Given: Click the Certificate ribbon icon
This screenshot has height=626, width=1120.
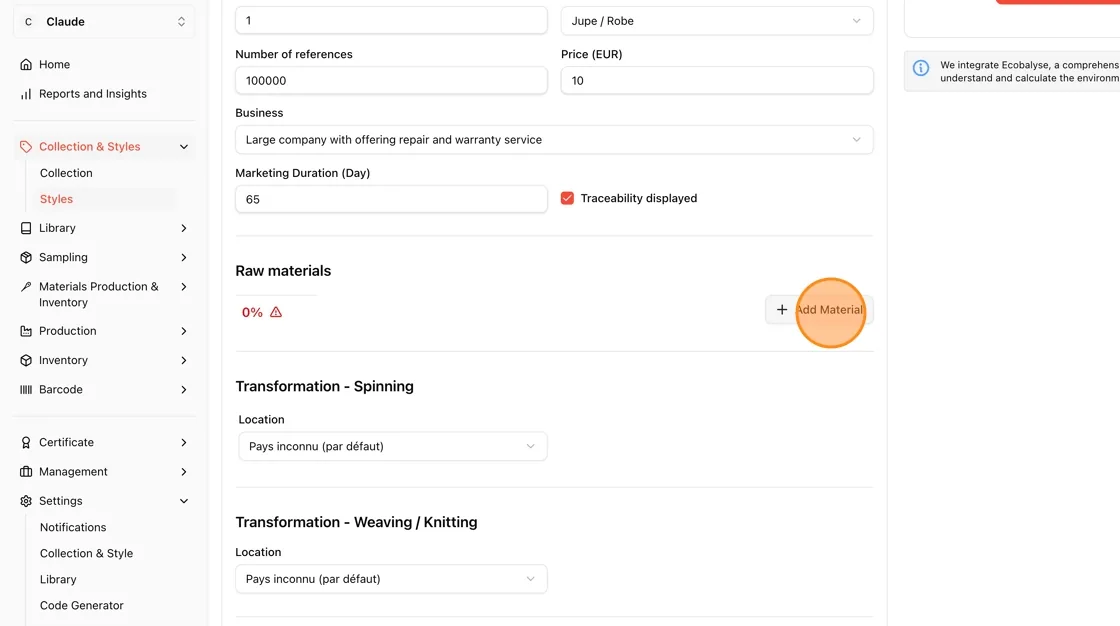Looking at the screenshot, I should click(x=26, y=442).
